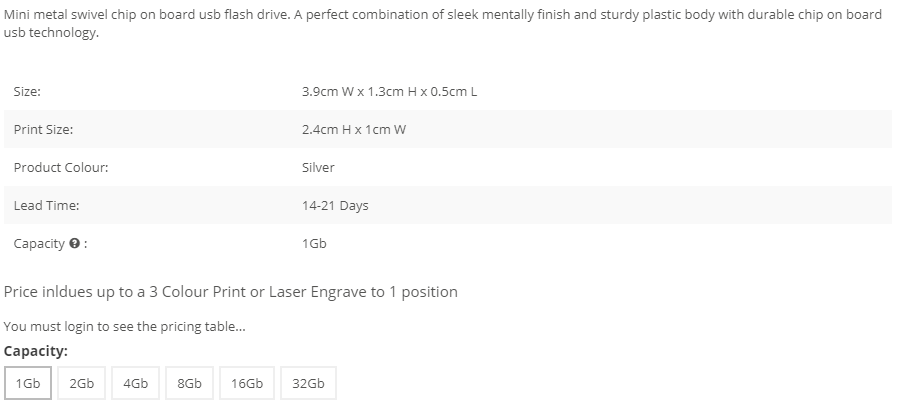Viewport: 902px width, 418px height.
Task: Click the 3 Colour Print price heading
Action: pyautogui.click(x=231, y=292)
